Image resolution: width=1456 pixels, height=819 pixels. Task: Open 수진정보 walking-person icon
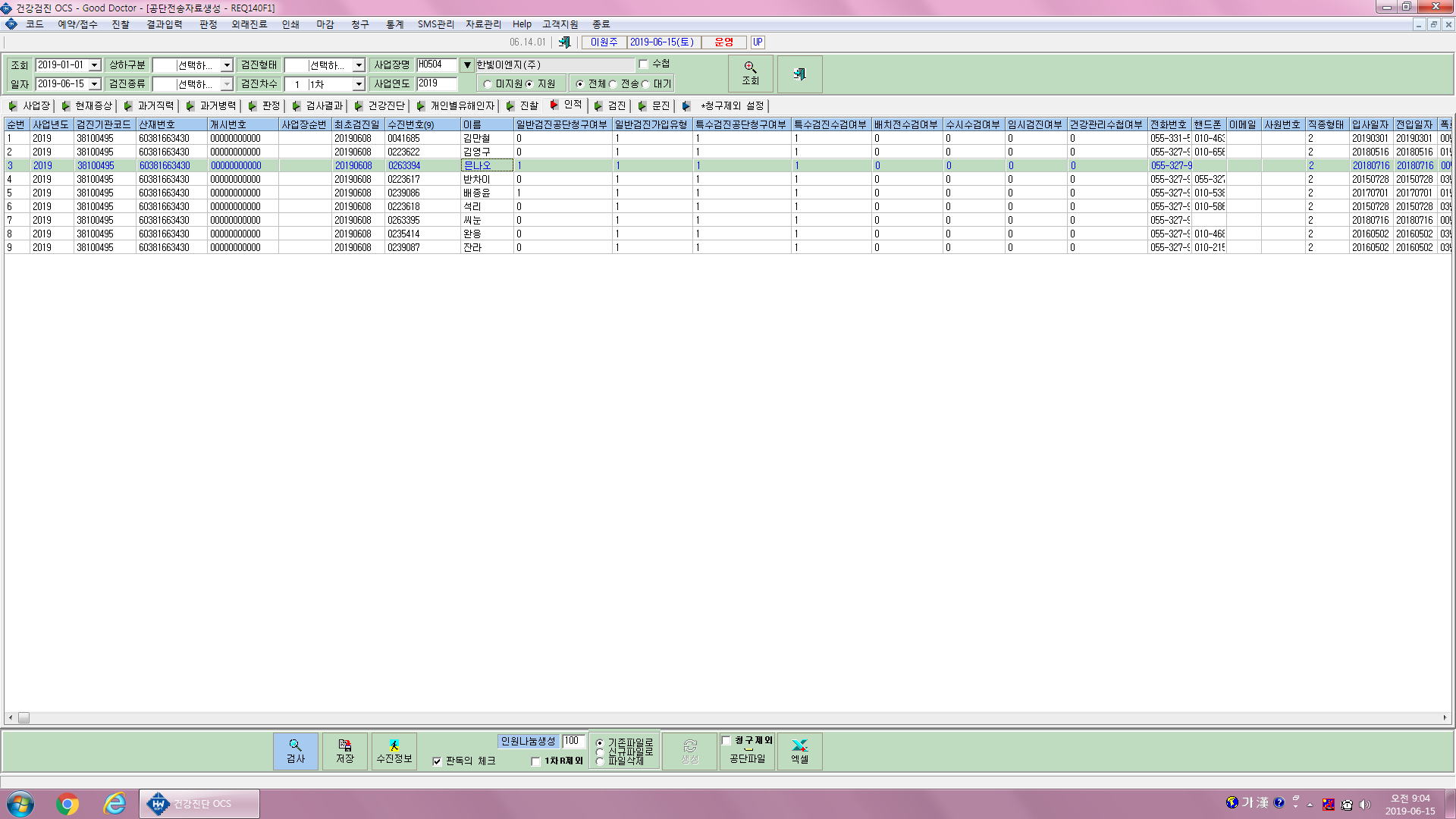point(394,751)
